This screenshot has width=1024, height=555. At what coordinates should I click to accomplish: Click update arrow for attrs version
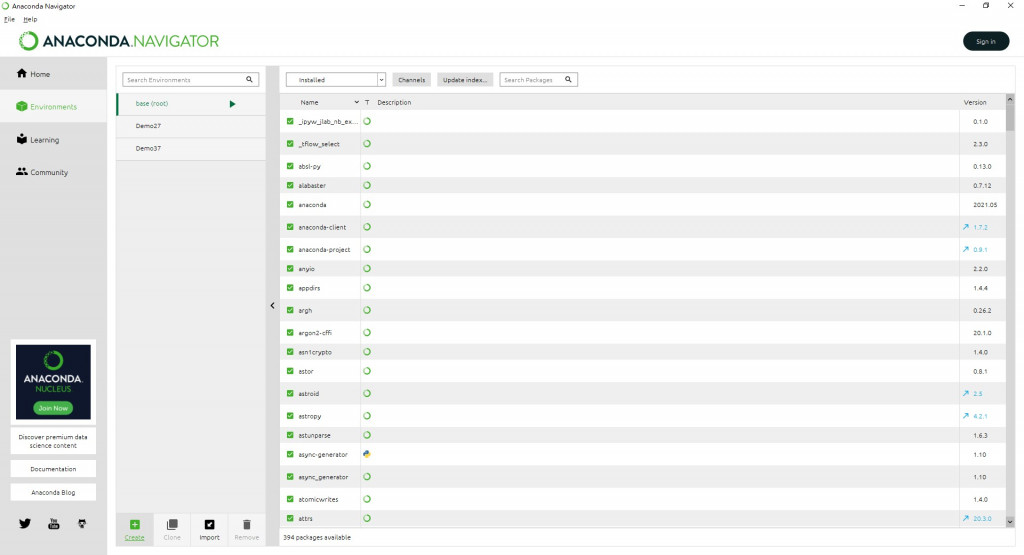965,518
